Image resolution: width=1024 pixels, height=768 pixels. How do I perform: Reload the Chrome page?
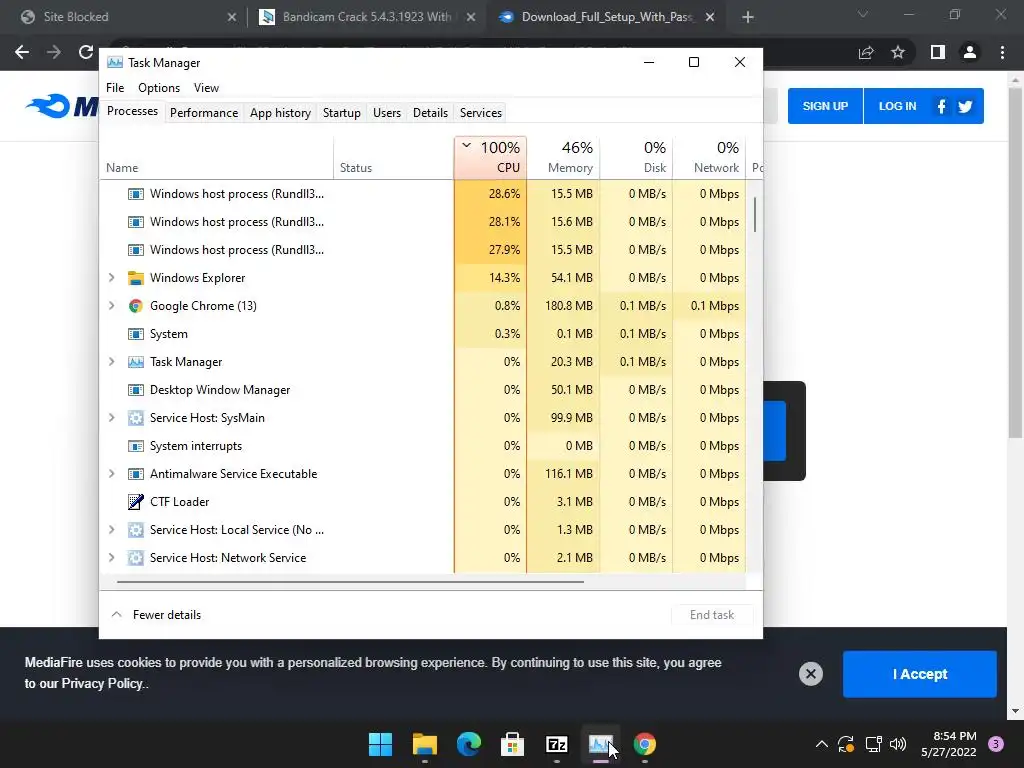(86, 52)
